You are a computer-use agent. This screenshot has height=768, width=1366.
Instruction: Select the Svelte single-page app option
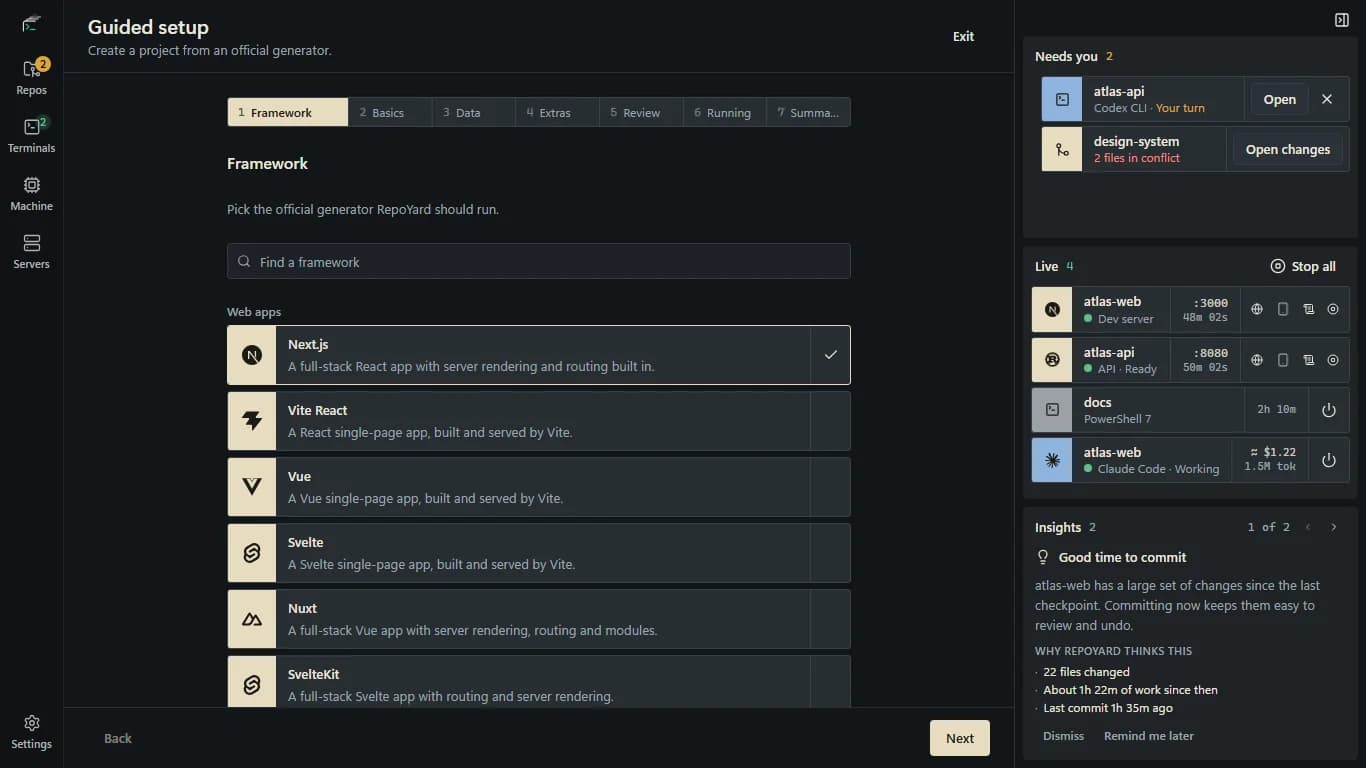539,553
